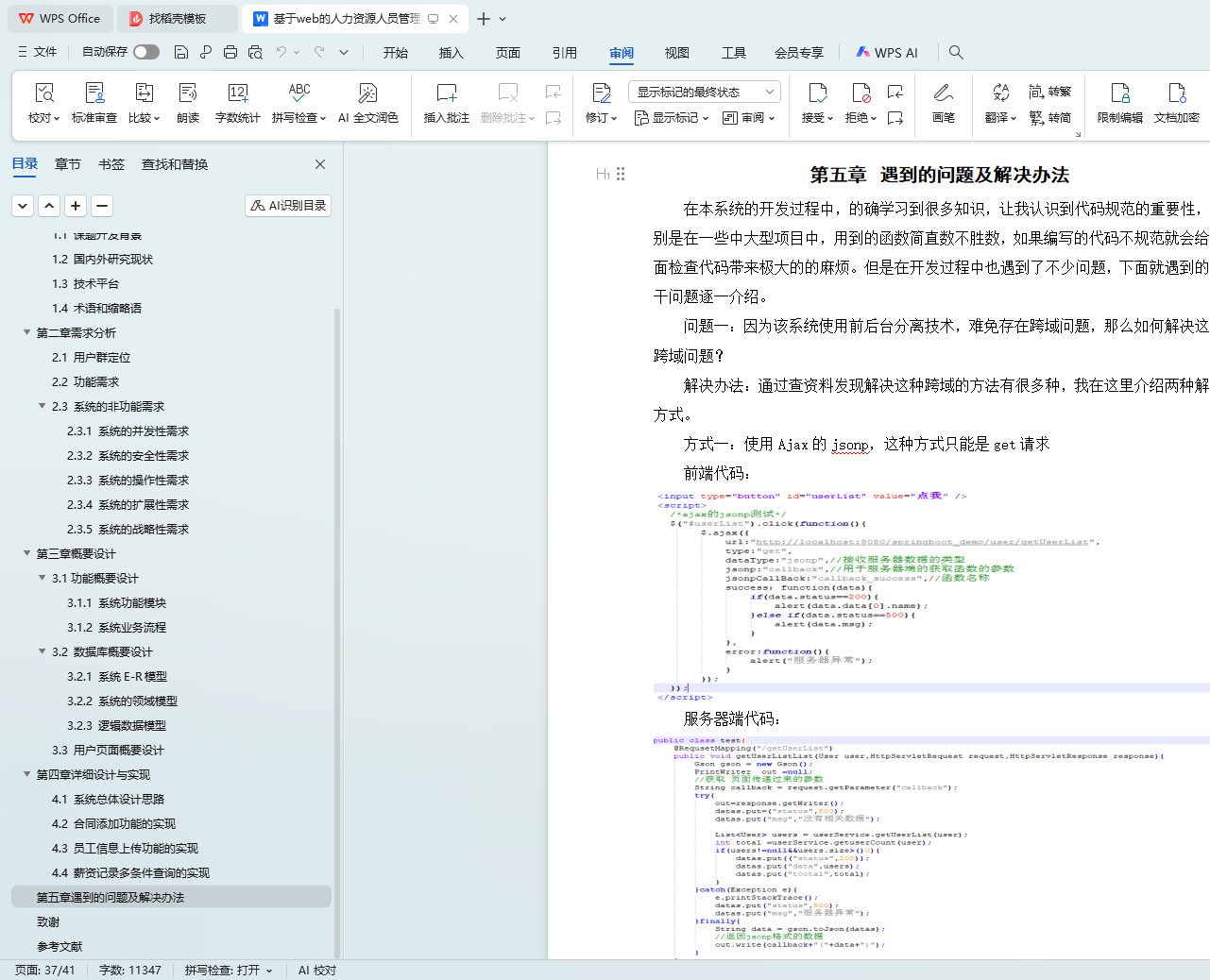The height and width of the screenshot is (980, 1210).
Task: Click 插入批注 to insert a comment
Action: click(447, 103)
